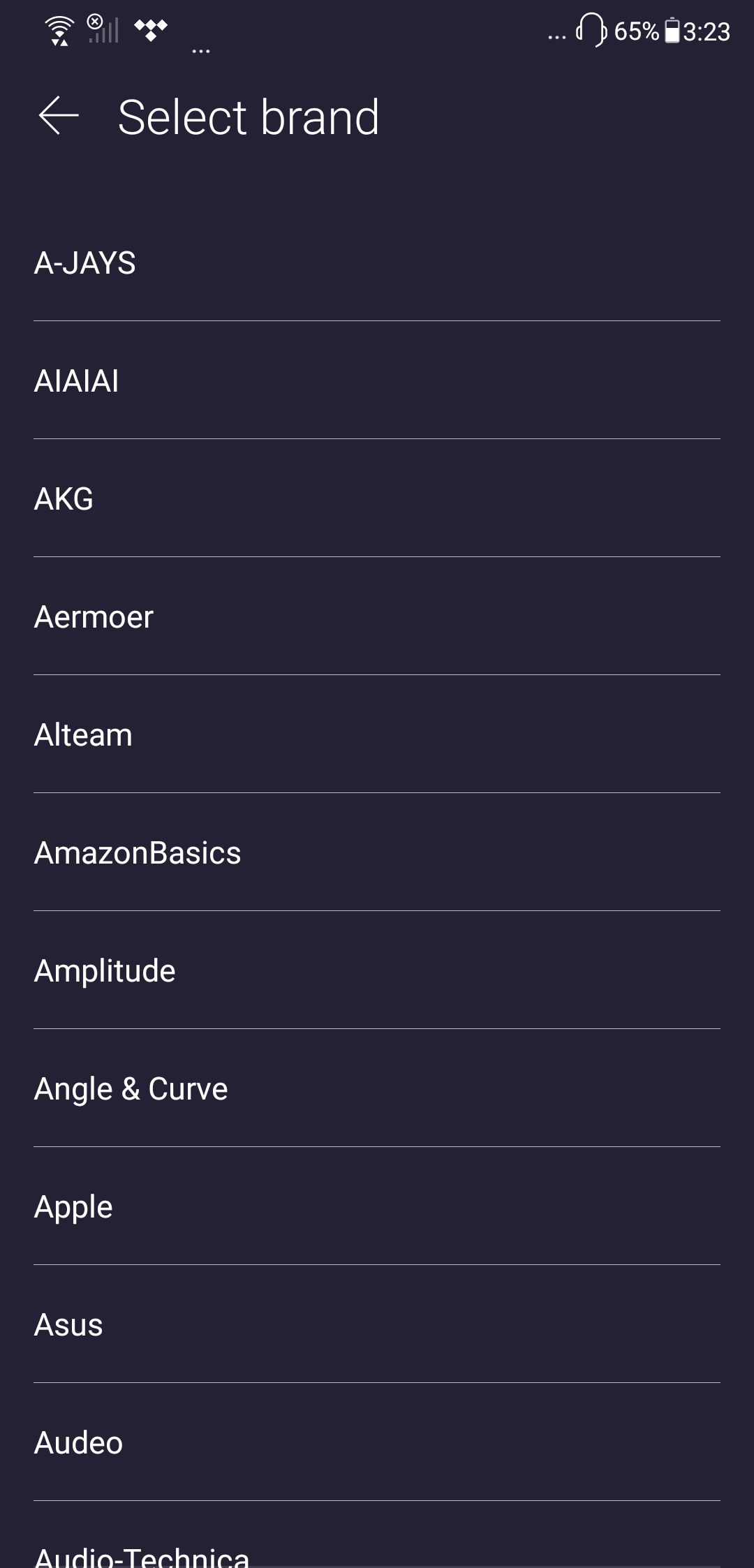The width and height of the screenshot is (754, 1568).
Task: Tap the Tidal icon in status bar
Action: coord(151,30)
